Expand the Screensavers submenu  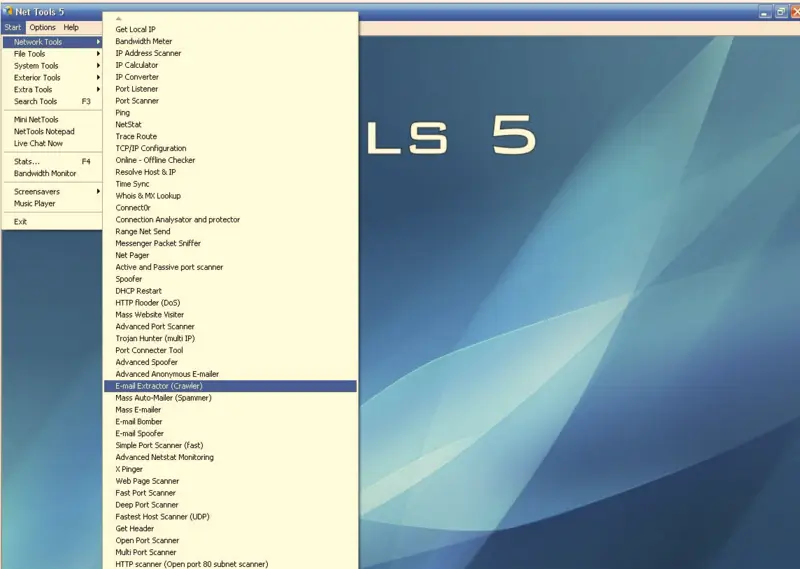(36, 192)
